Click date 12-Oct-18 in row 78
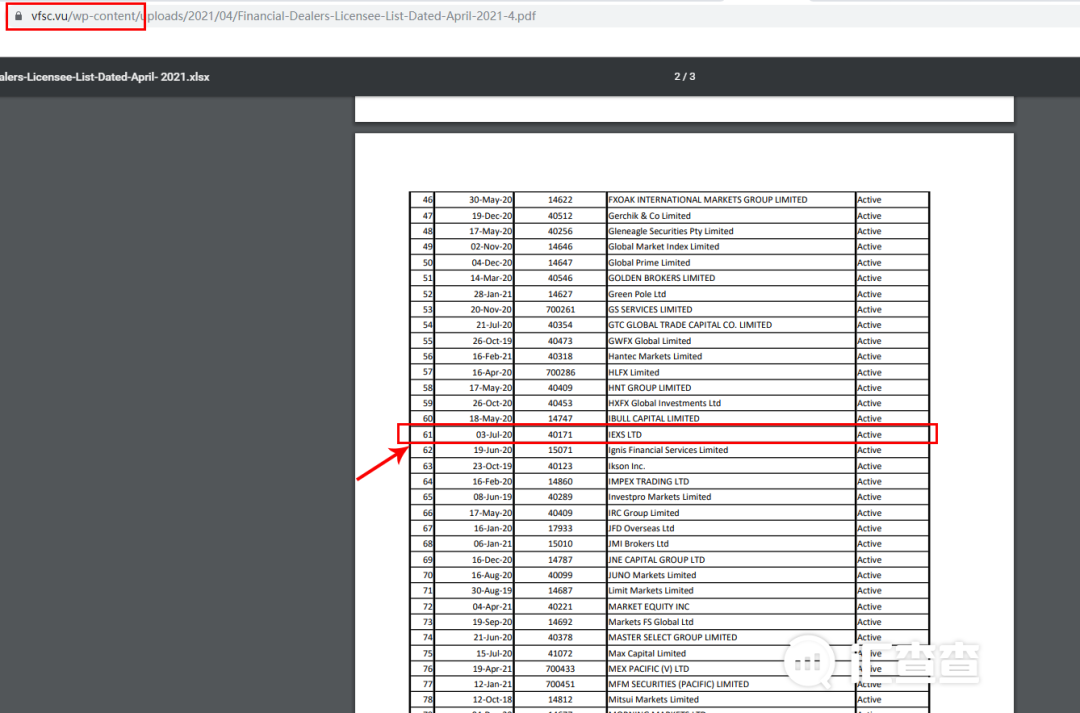This screenshot has width=1080, height=713. pyautogui.click(x=492, y=700)
